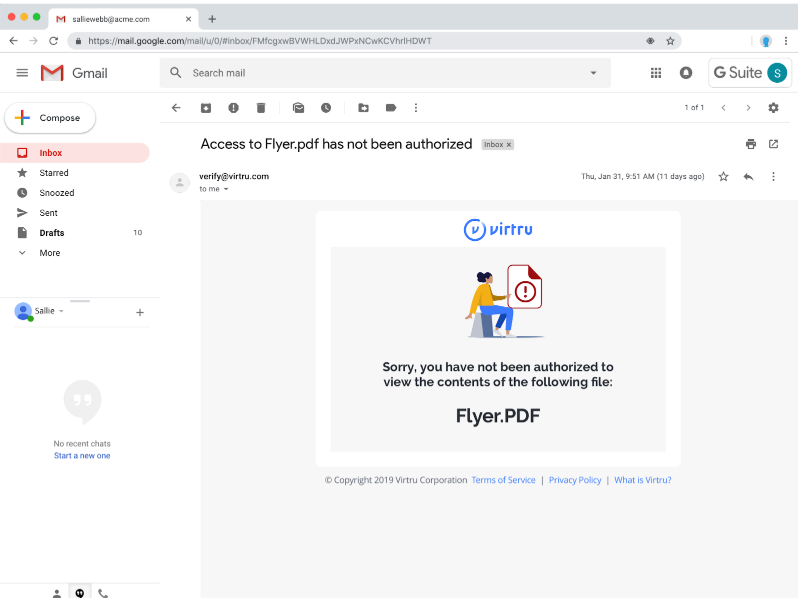Image resolution: width=798 pixels, height=598 pixels.
Task: Open the Chrome profile icon
Action: pos(765,41)
